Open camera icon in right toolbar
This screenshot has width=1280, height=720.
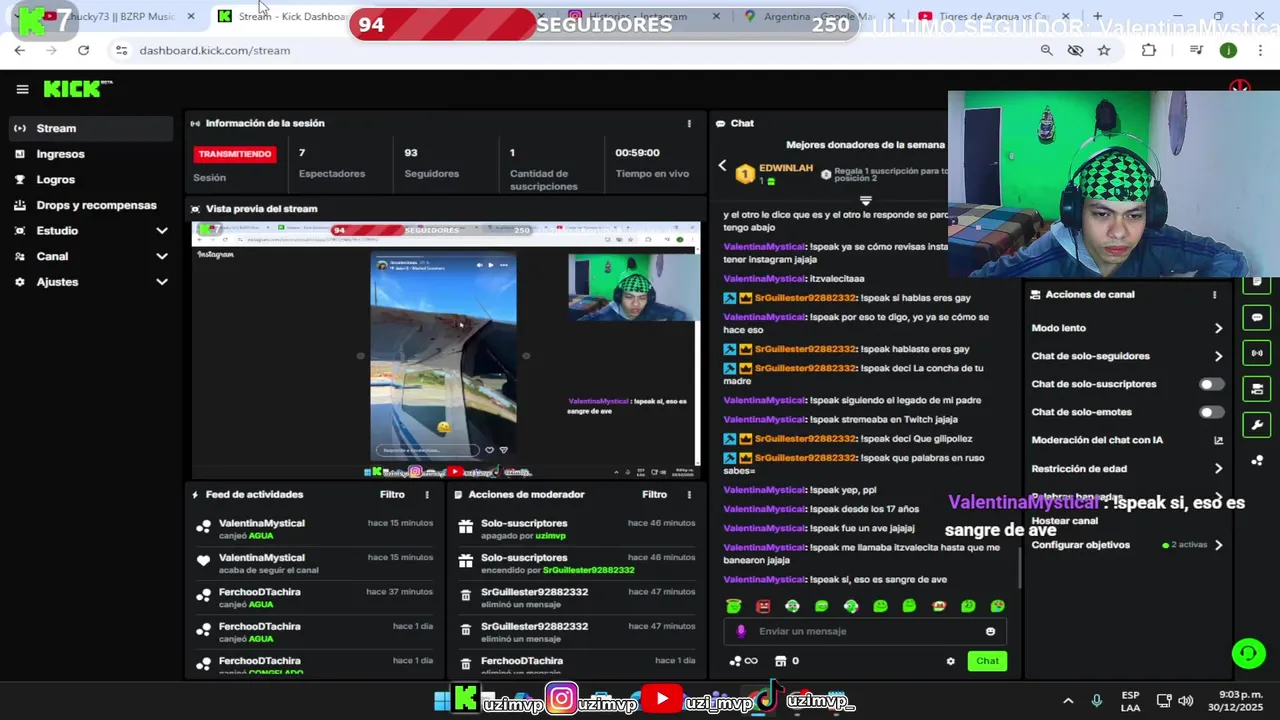[1257, 389]
